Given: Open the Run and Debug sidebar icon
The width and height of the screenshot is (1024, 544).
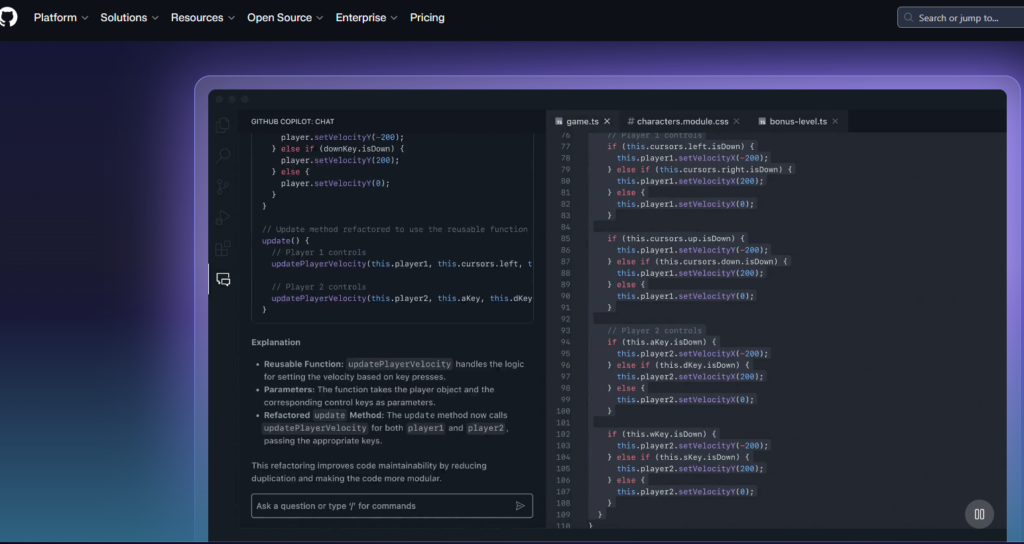Looking at the screenshot, I should coord(223,217).
